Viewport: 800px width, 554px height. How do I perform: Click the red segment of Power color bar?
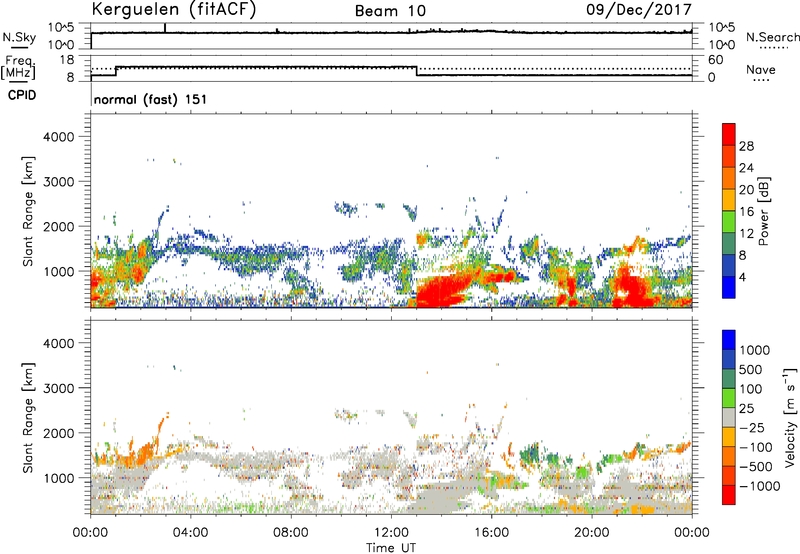click(x=729, y=134)
